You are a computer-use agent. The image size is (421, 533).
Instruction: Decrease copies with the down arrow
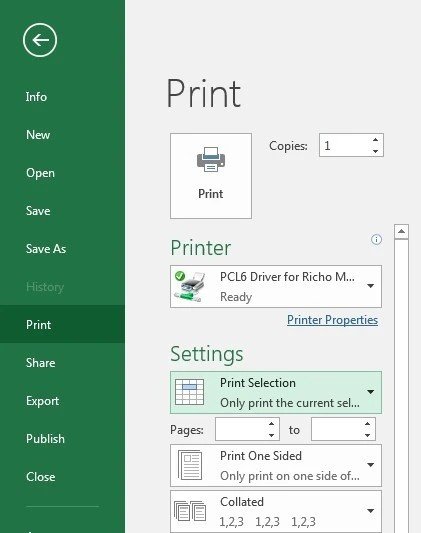pos(375,151)
